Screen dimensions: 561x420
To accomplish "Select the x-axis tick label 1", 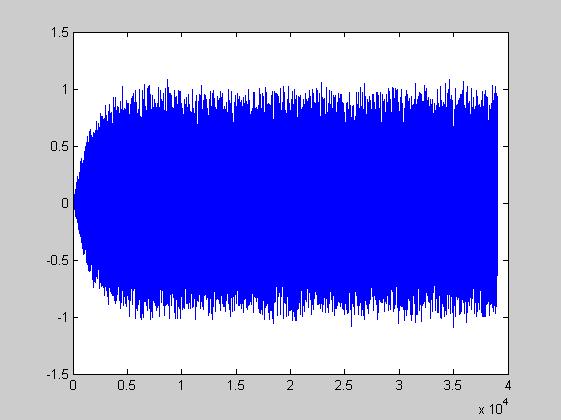I will pos(181,385).
